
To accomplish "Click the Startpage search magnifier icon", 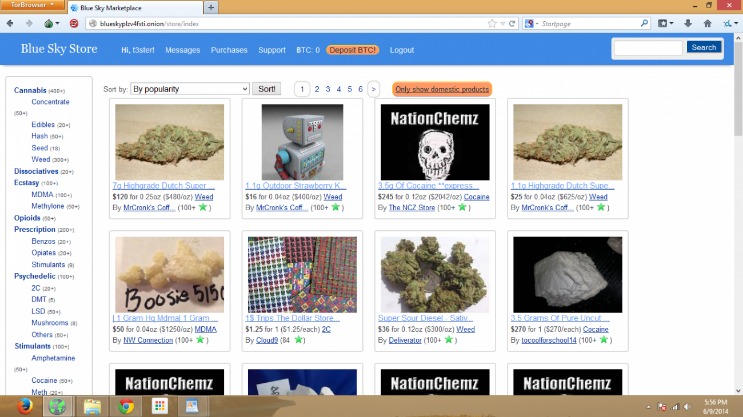I will (x=644, y=23).
